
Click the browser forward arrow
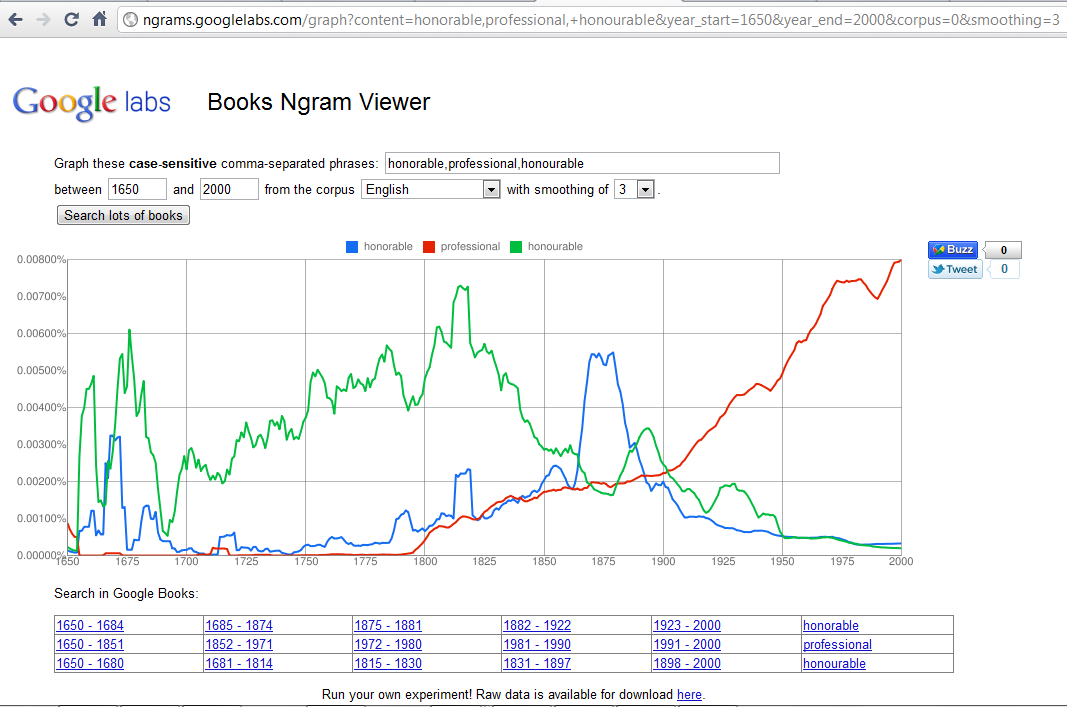(x=44, y=20)
